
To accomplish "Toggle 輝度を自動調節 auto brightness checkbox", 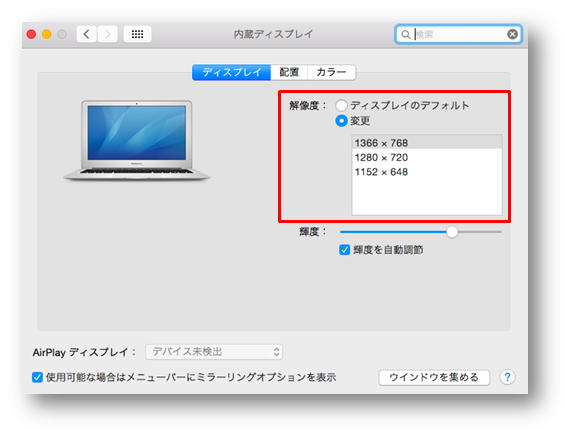I will tap(344, 250).
